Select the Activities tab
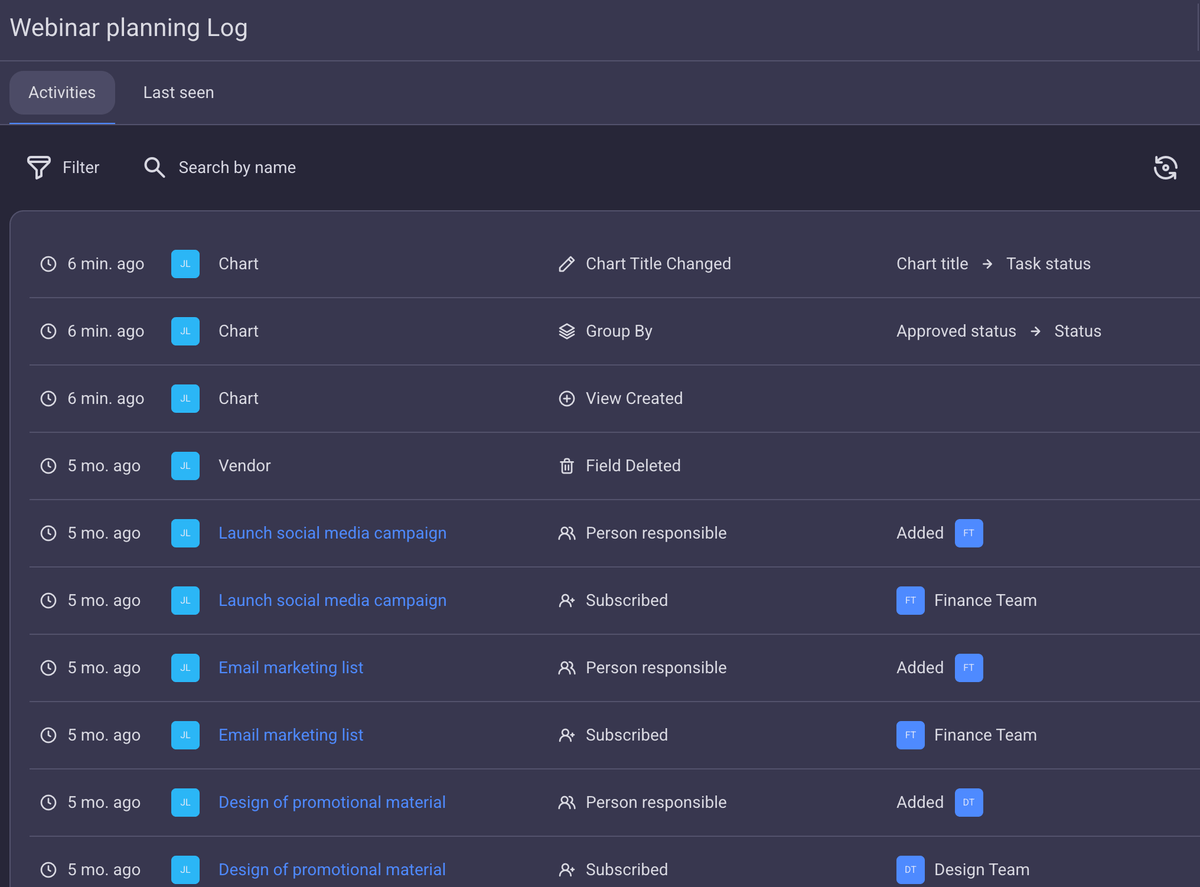 pos(61,92)
